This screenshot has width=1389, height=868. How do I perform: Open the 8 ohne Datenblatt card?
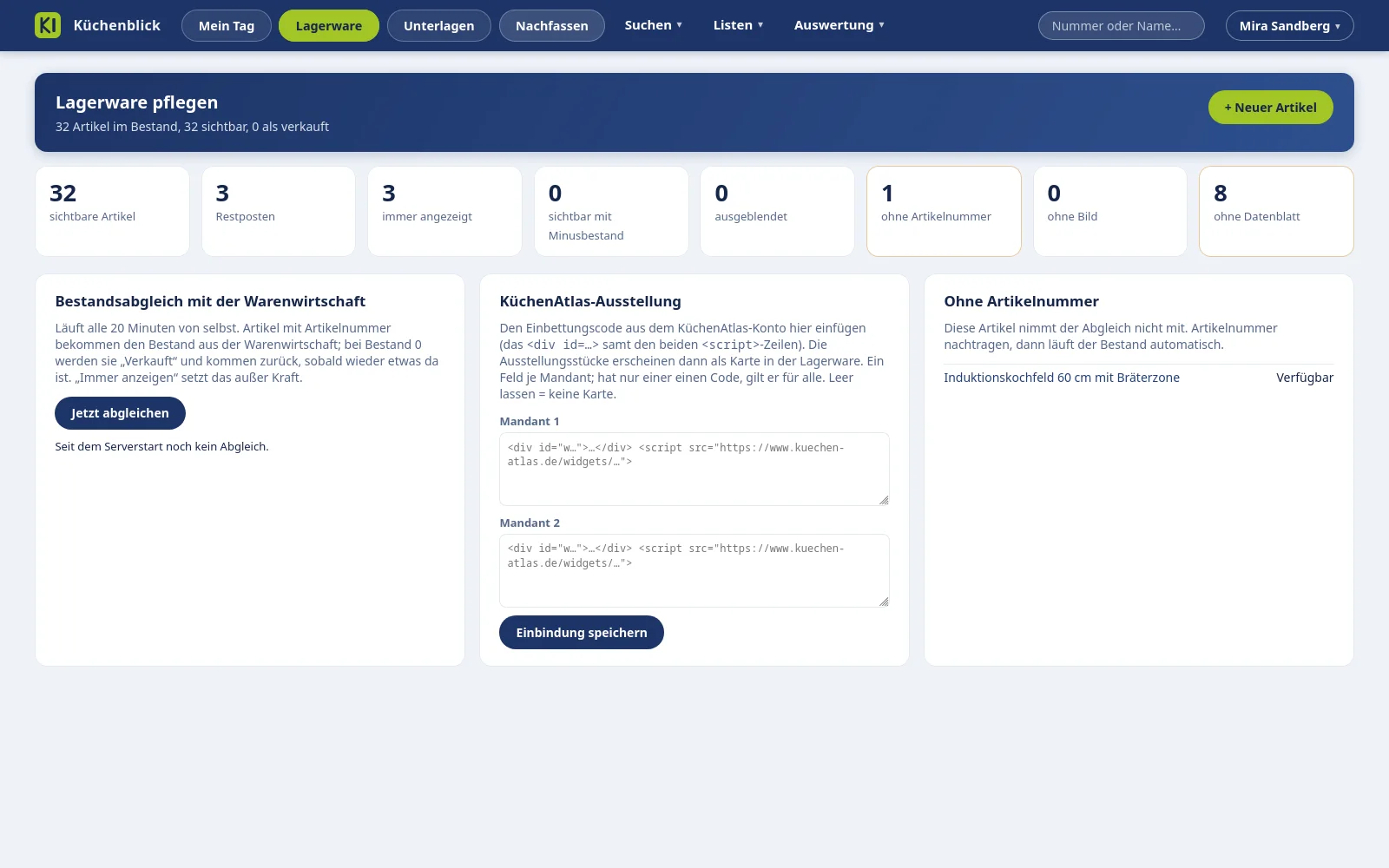click(x=1276, y=211)
